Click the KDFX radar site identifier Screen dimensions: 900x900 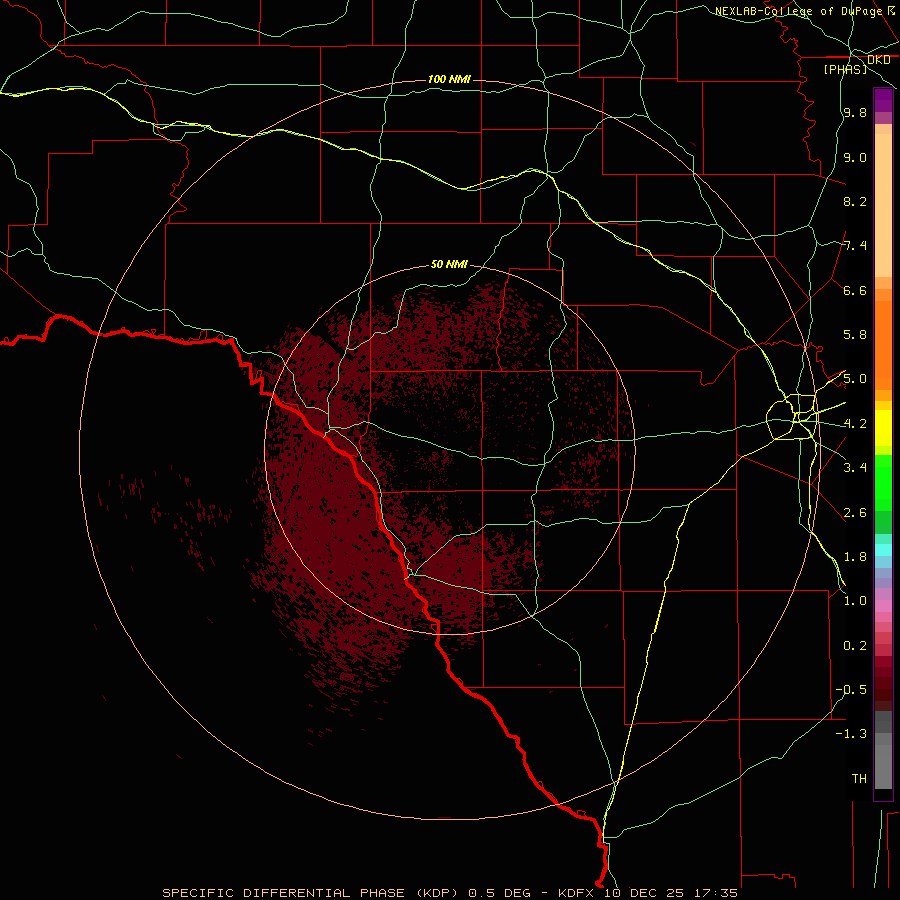pyautogui.click(x=575, y=893)
